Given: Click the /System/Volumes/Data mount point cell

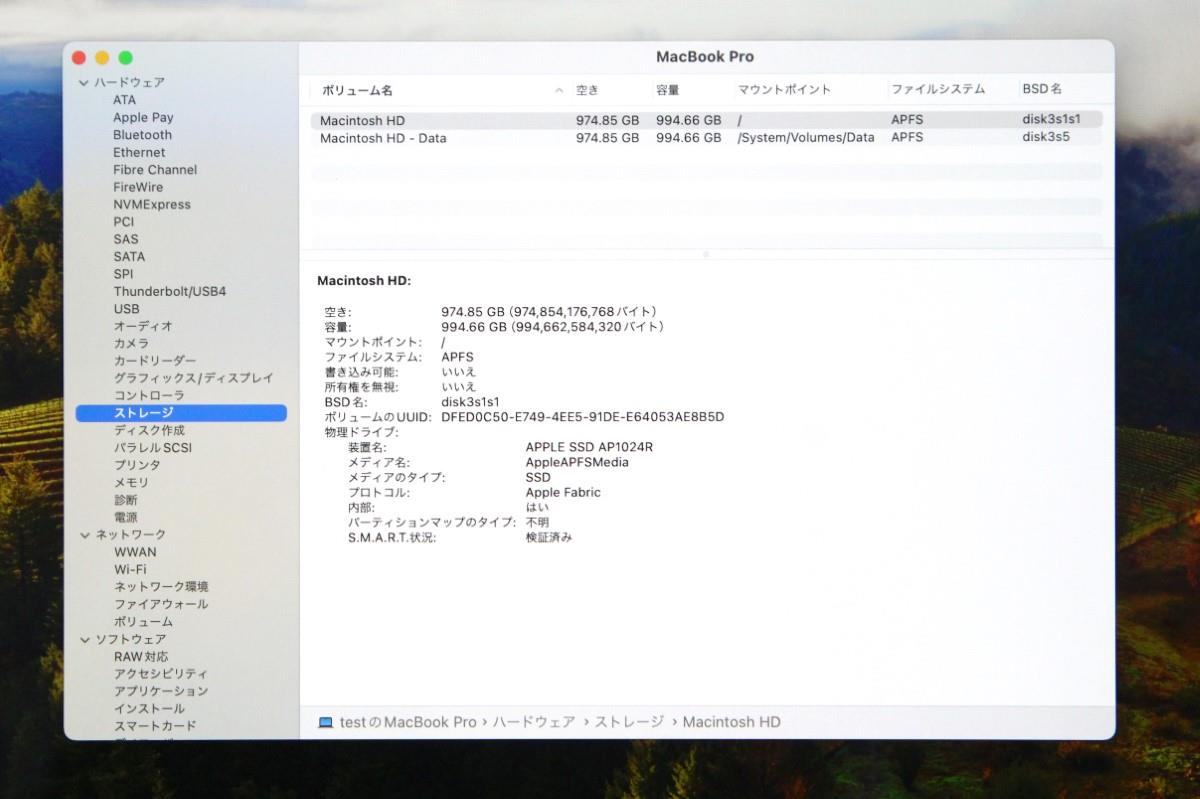Looking at the screenshot, I should (806, 138).
